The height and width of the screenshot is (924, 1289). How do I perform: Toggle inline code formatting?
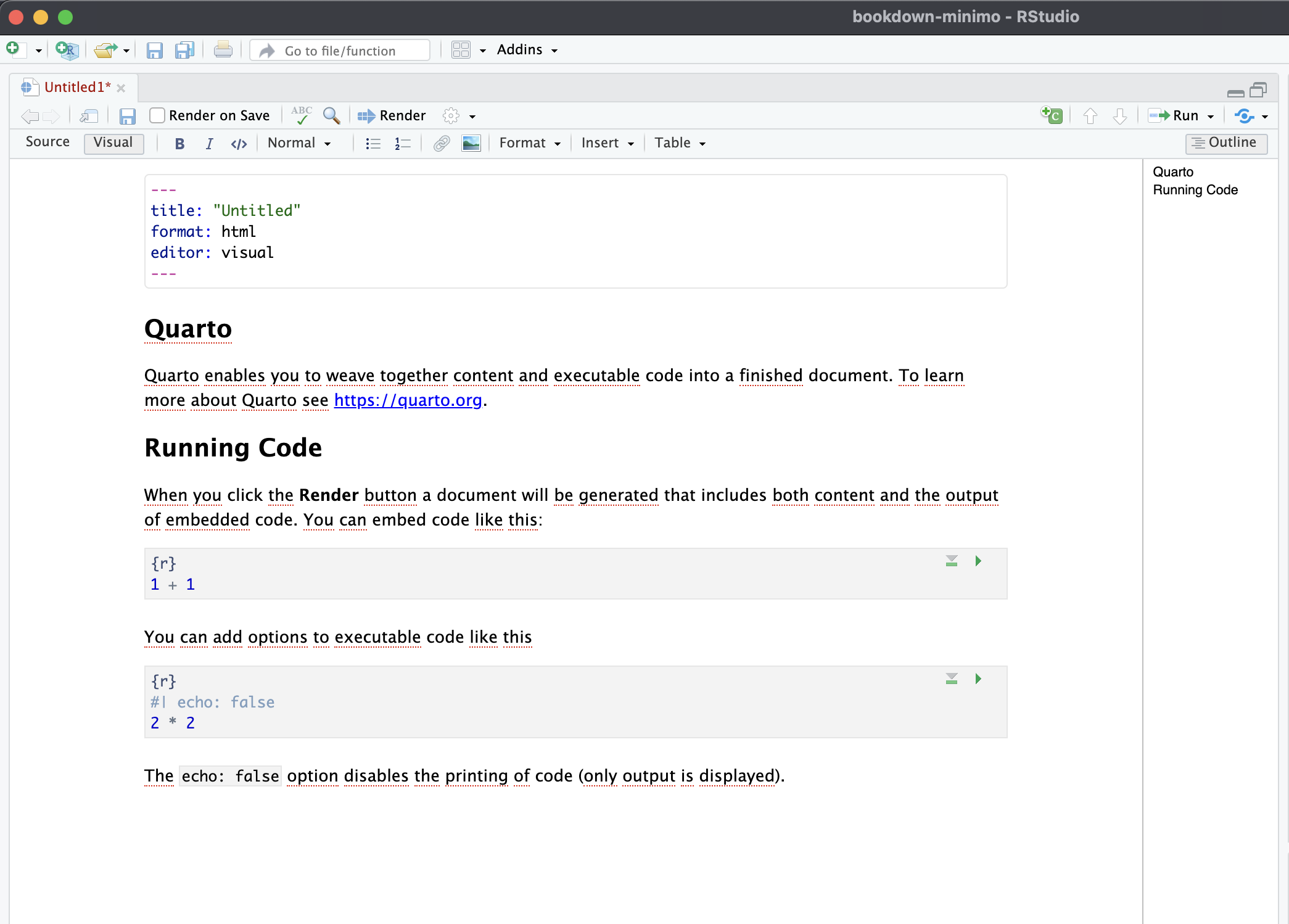[x=239, y=144]
